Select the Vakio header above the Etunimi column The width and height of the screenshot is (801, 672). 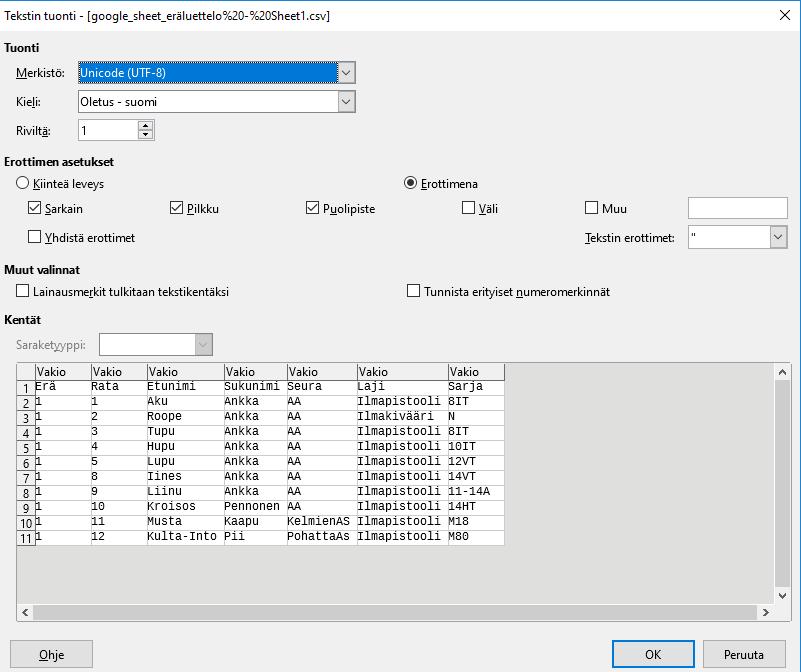pyautogui.click(x=186, y=372)
